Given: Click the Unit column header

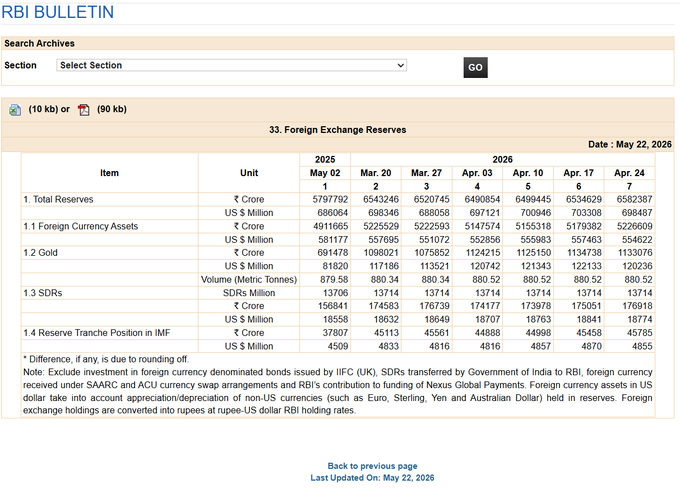Looking at the screenshot, I should [x=249, y=173].
